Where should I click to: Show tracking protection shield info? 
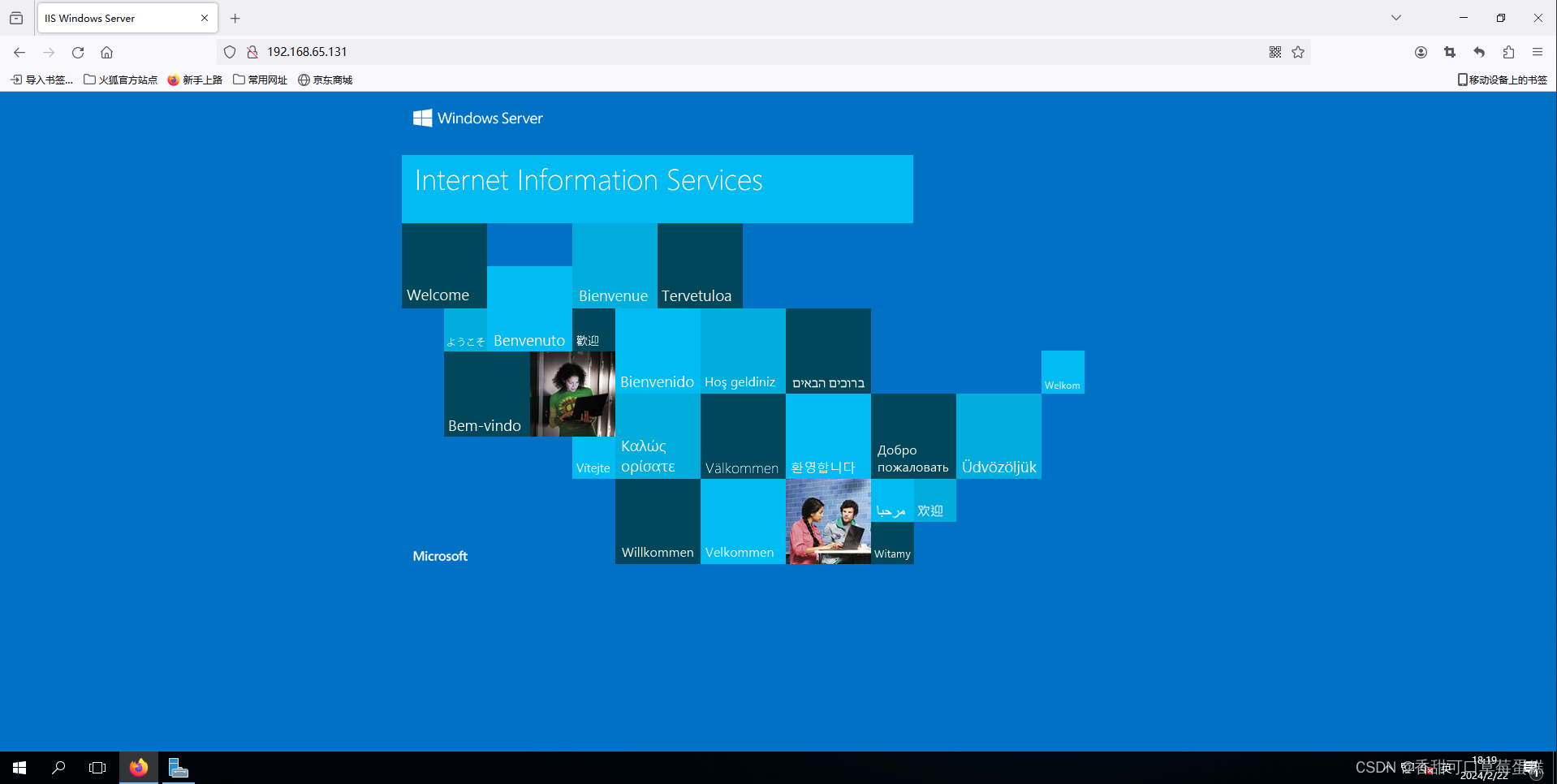tap(230, 52)
